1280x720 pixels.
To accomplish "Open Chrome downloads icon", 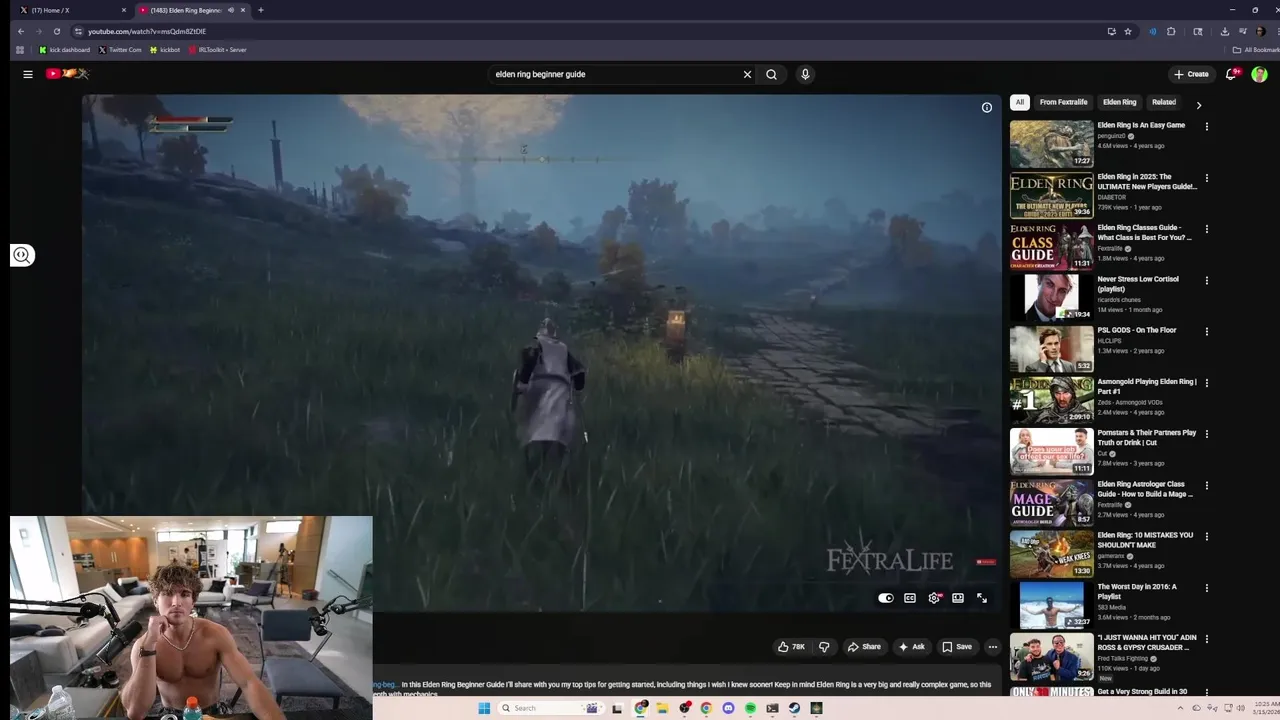I will tap(1224, 31).
